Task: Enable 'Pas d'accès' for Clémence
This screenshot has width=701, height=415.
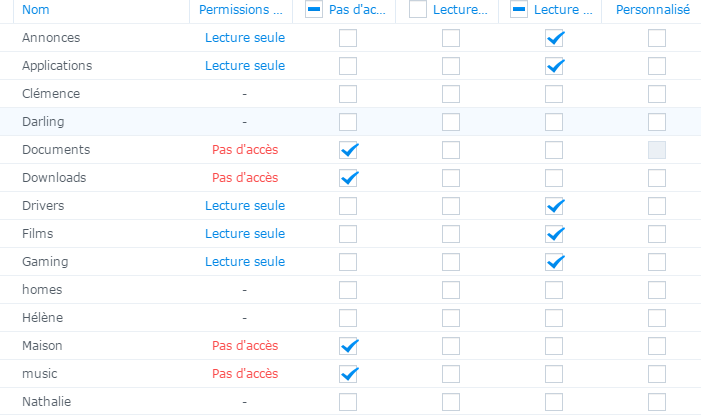Action: tap(348, 94)
